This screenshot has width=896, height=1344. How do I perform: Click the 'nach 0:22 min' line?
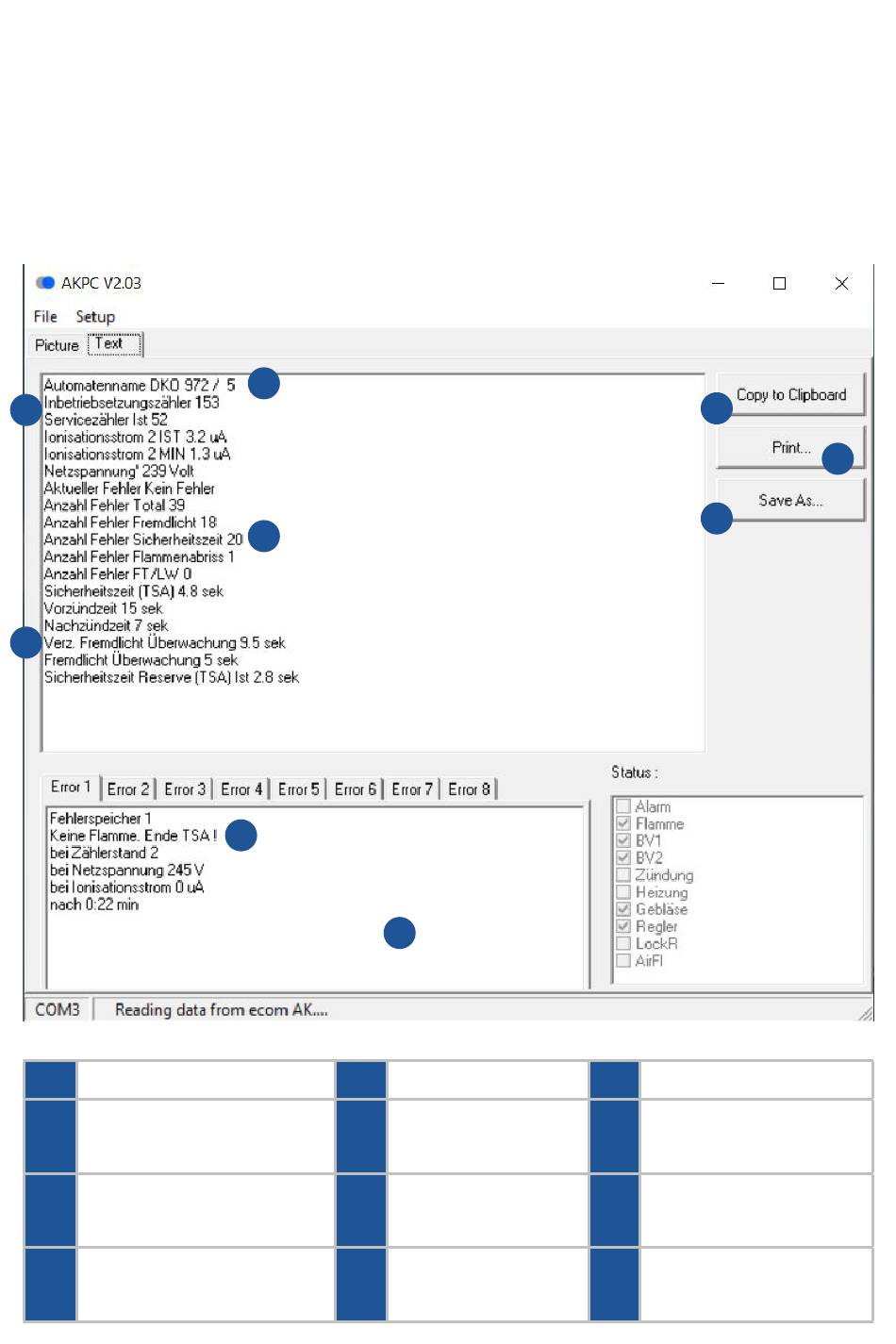[x=94, y=904]
